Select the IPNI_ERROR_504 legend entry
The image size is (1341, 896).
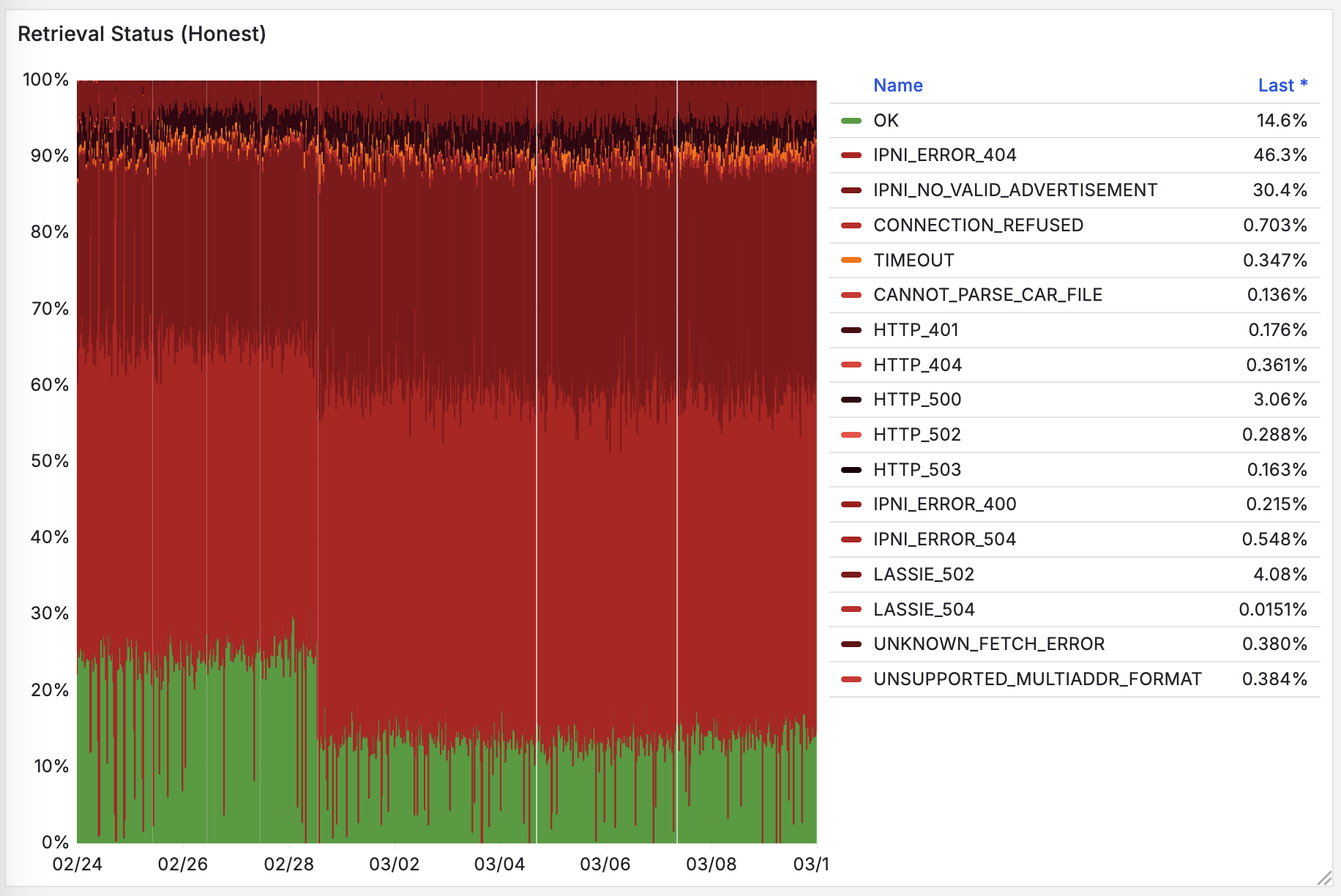pos(944,540)
